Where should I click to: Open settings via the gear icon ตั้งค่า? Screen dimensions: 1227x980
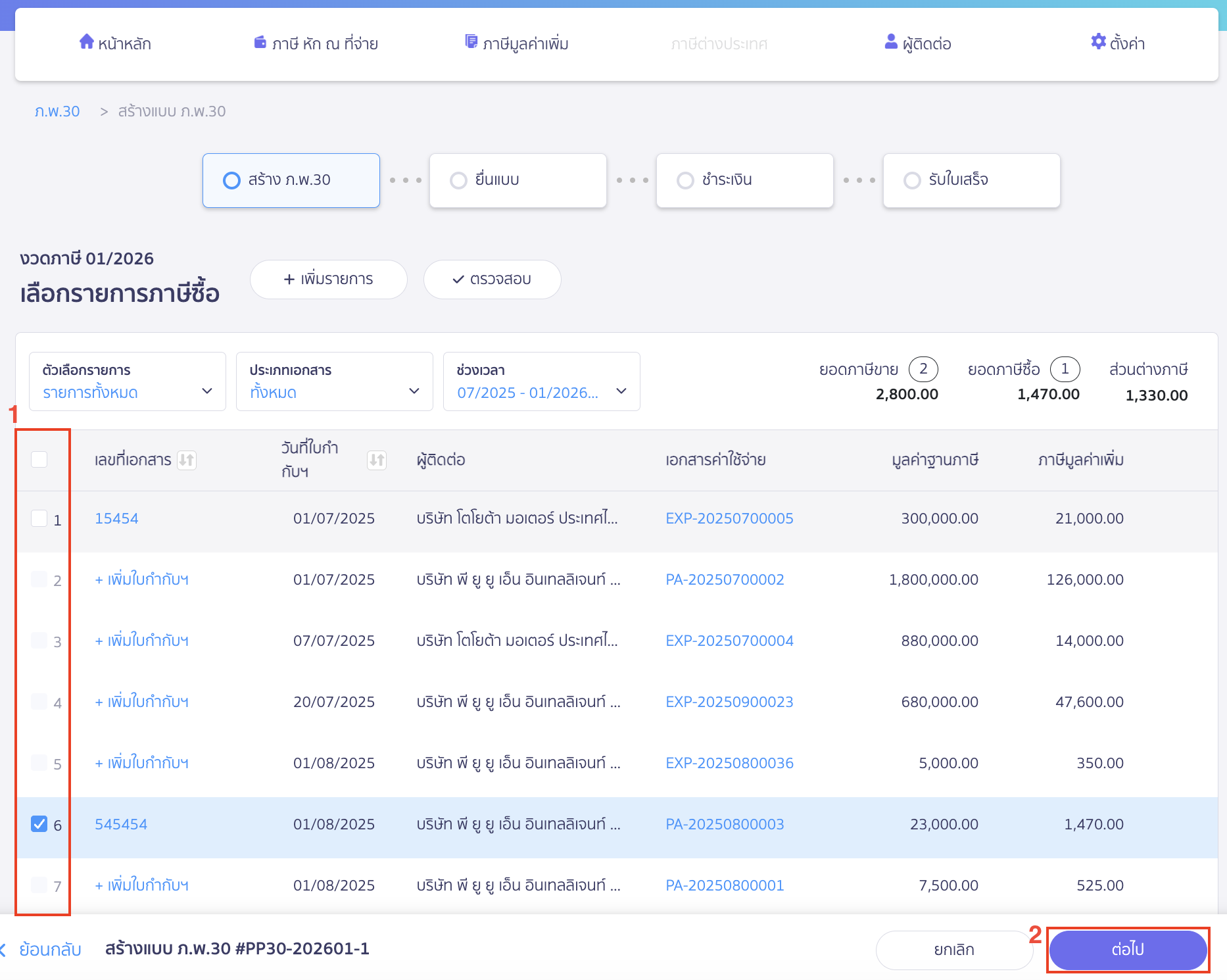point(1097,41)
